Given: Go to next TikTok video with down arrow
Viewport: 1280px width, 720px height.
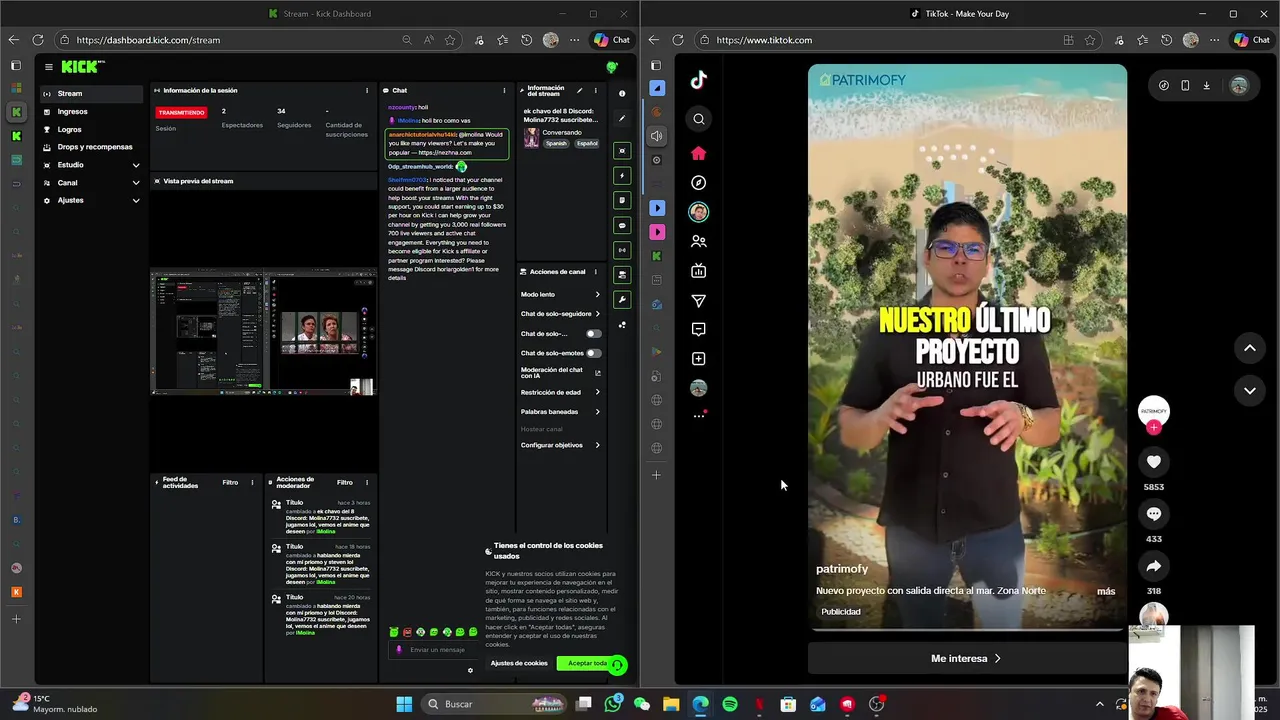Looking at the screenshot, I should 1249,390.
